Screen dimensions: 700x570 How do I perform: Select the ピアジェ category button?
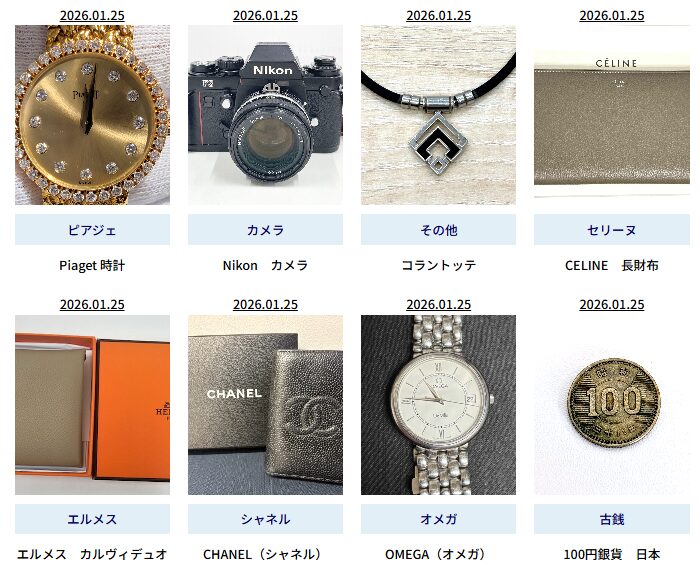tap(92, 229)
